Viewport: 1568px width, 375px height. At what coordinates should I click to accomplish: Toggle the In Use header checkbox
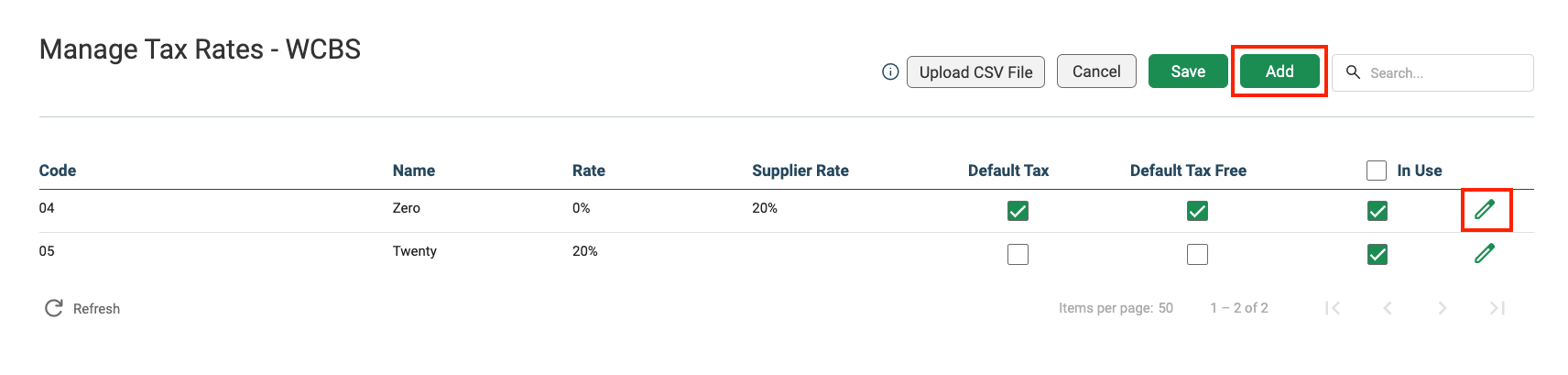pos(1377,171)
